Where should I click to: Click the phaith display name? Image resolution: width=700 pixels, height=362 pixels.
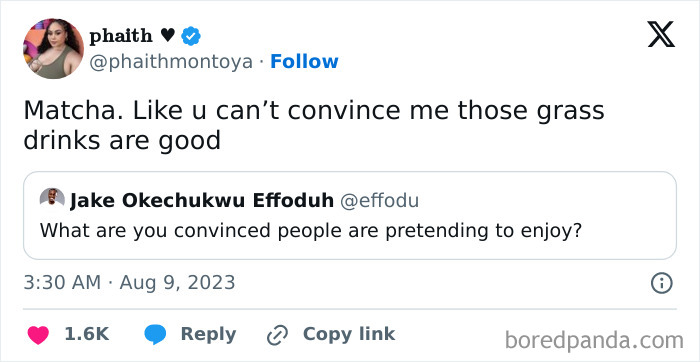[x=121, y=36]
